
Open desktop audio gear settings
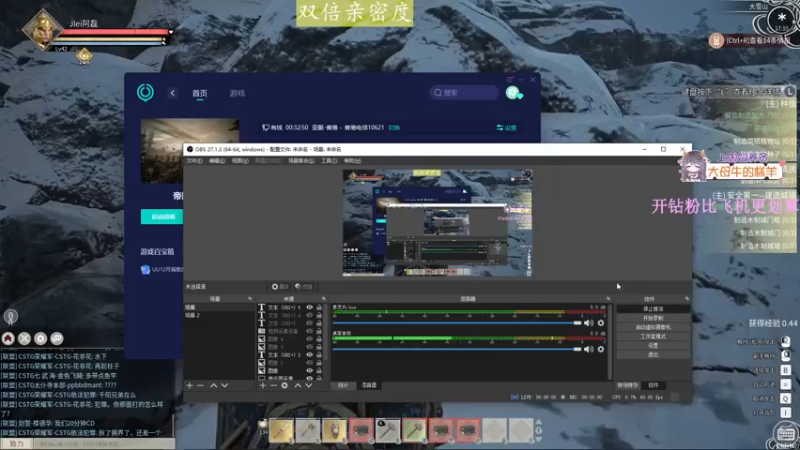(x=601, y=349)
